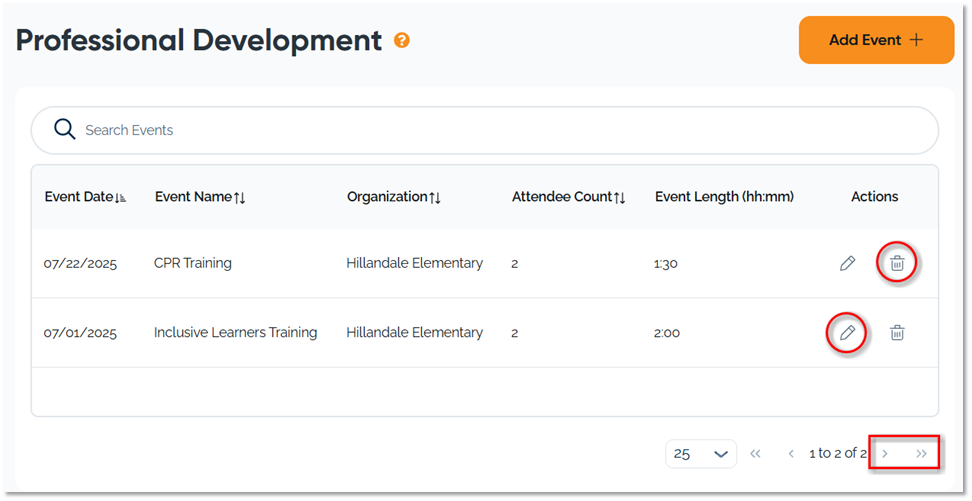
Task: Go to the next page arrow
Action: click(885, 454)
